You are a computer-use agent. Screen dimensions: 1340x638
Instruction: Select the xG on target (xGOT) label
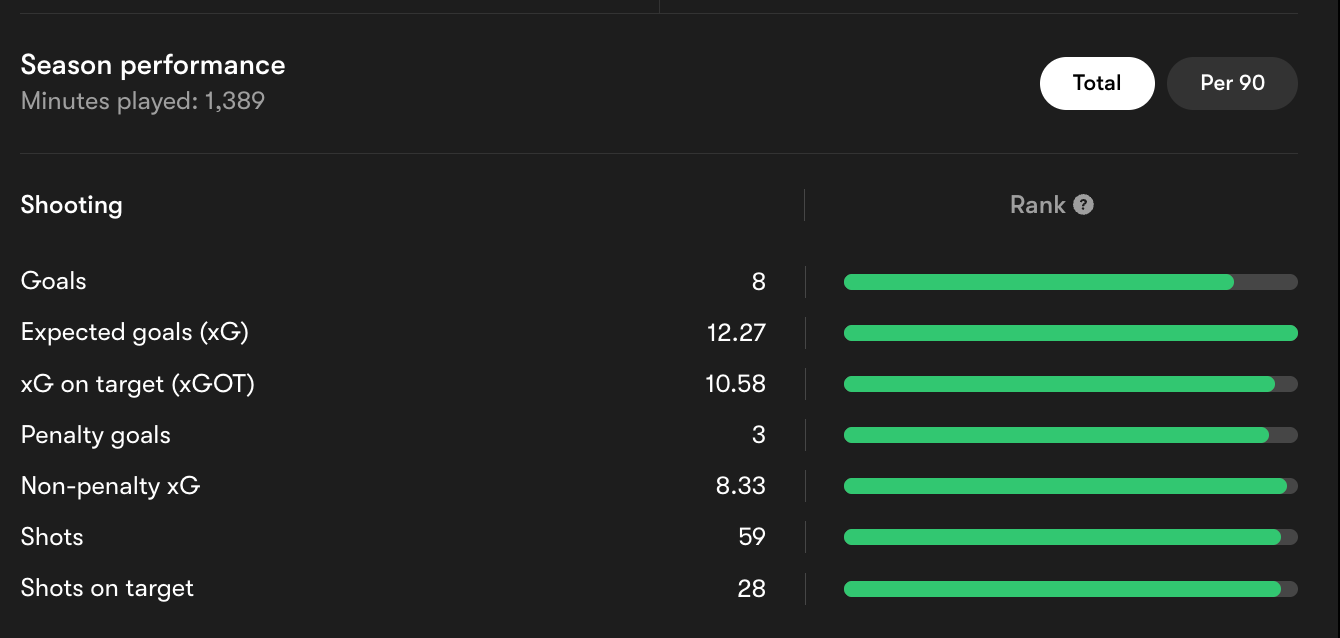pyautogui.click(x=137, y=383)
